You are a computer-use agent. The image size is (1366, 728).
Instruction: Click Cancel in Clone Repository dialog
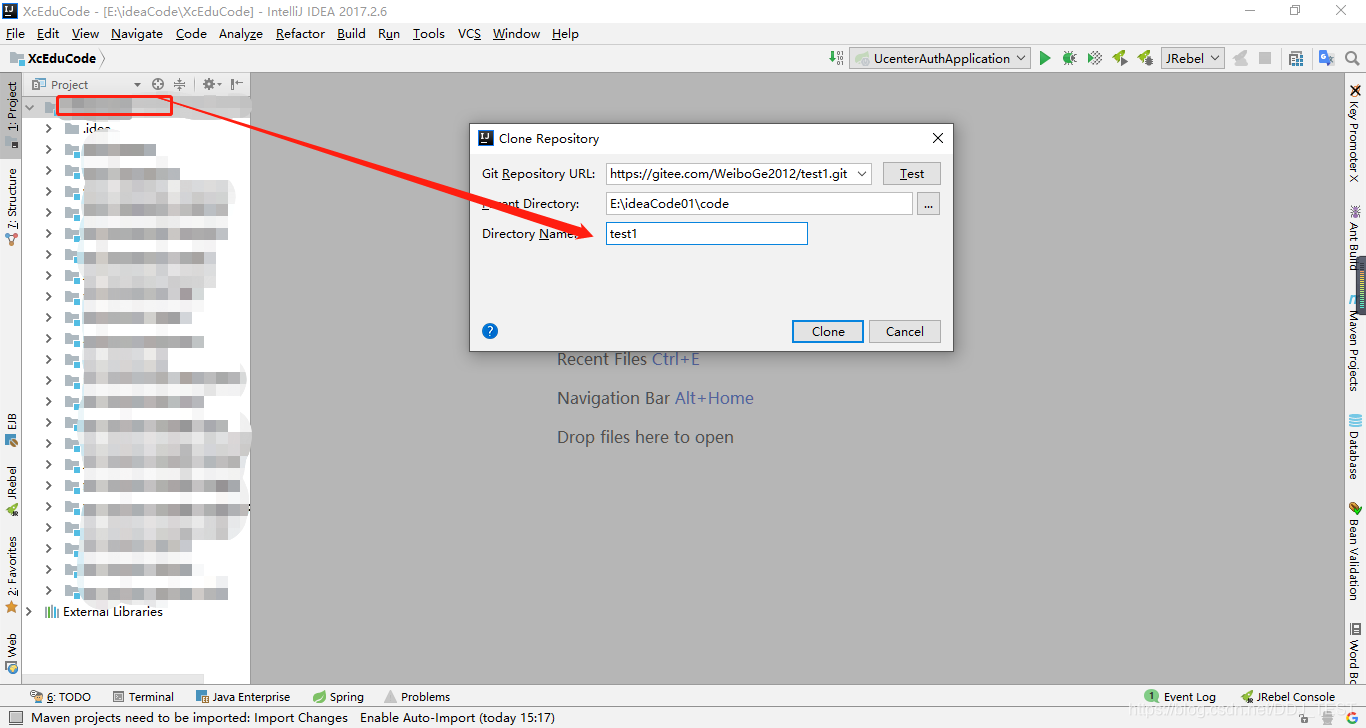[905, 331]
